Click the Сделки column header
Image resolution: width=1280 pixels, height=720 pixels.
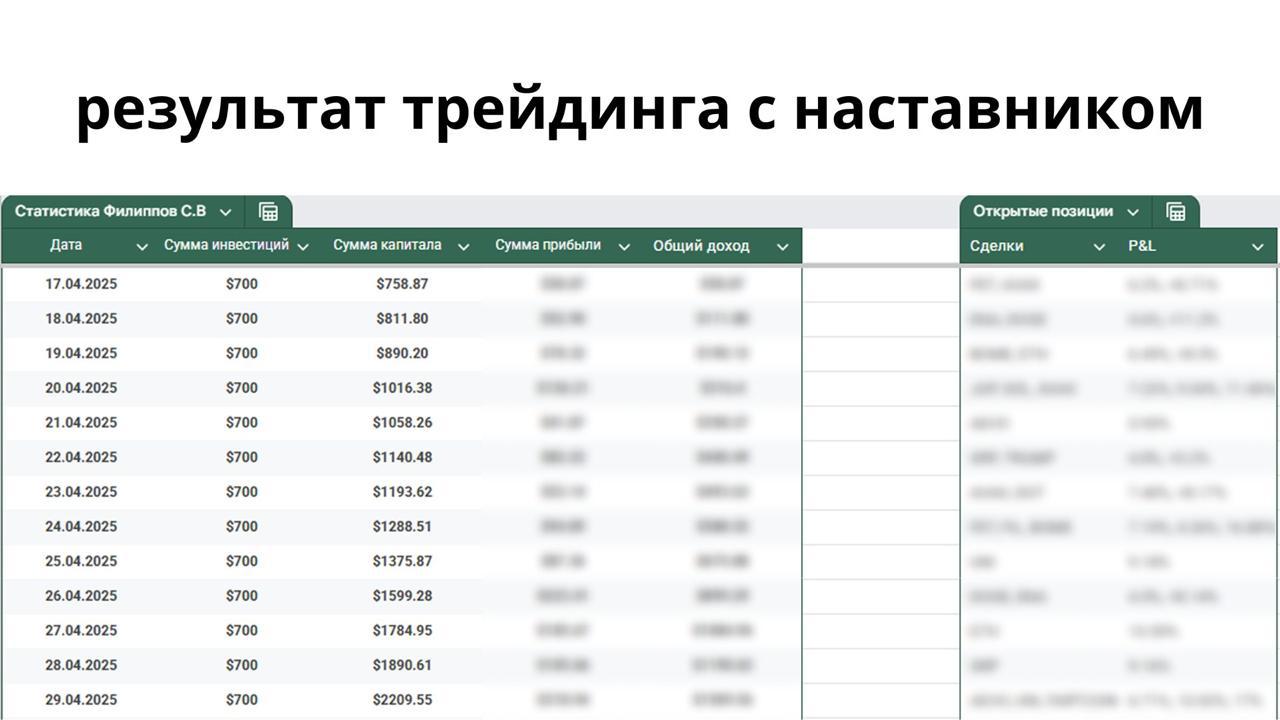[x=996, y=246]
